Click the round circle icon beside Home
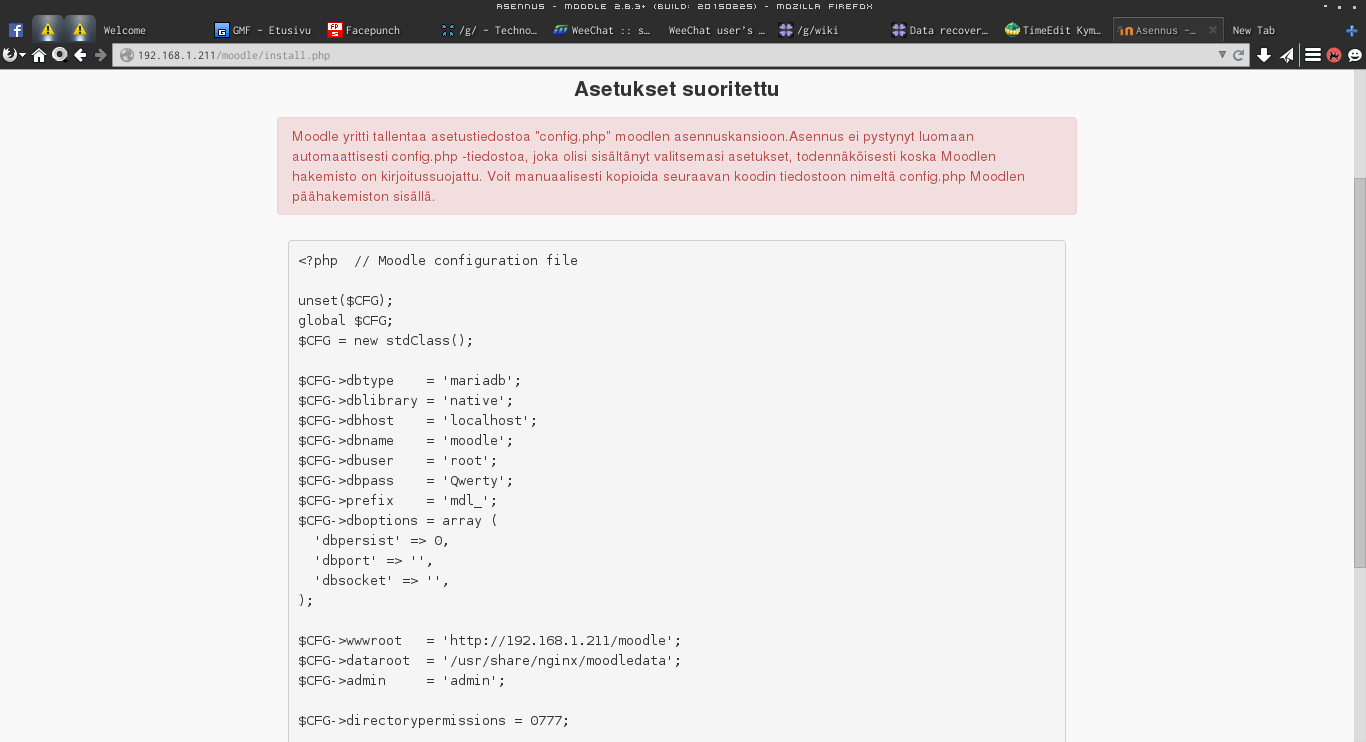 (59, 55)
